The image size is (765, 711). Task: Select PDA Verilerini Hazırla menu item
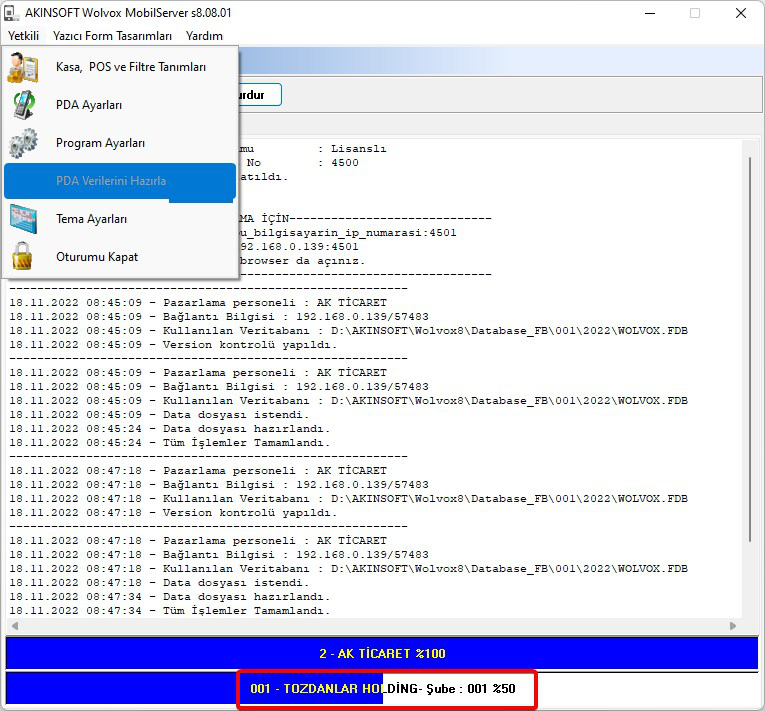coord(120,181)
